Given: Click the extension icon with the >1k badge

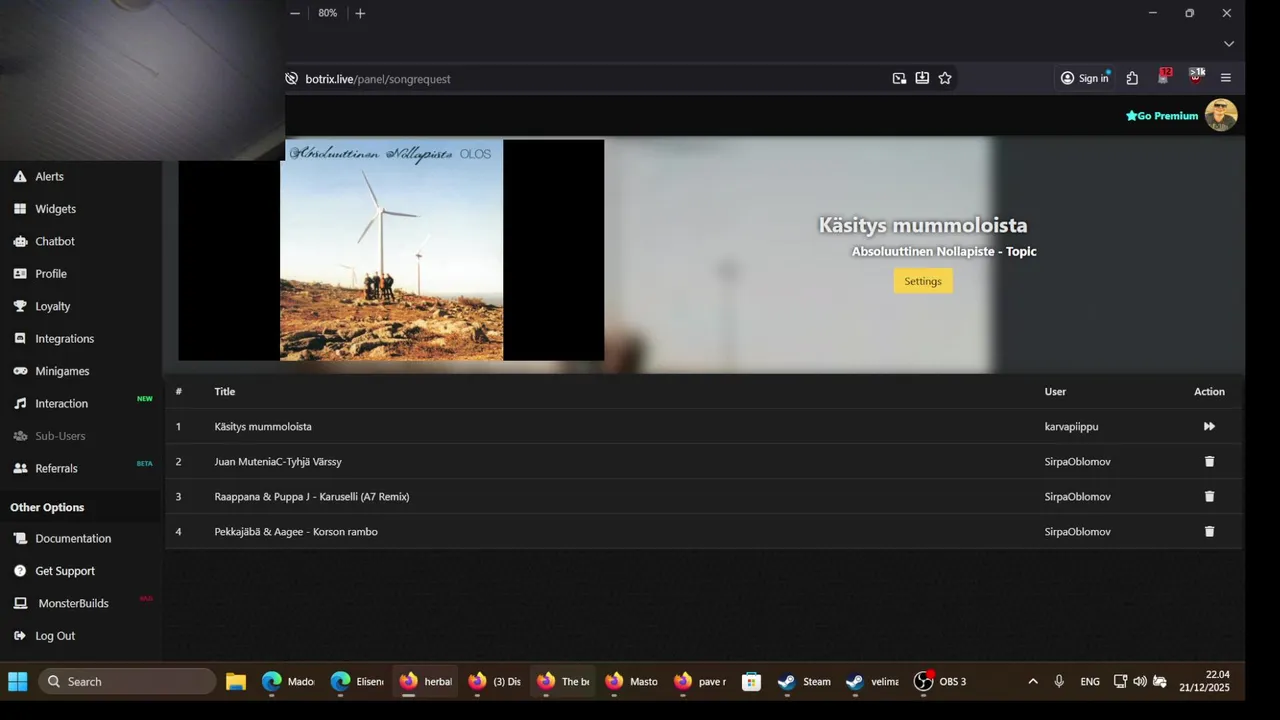Looking at the screenshot, I should pyautogui.click(x=1196, y=77).
